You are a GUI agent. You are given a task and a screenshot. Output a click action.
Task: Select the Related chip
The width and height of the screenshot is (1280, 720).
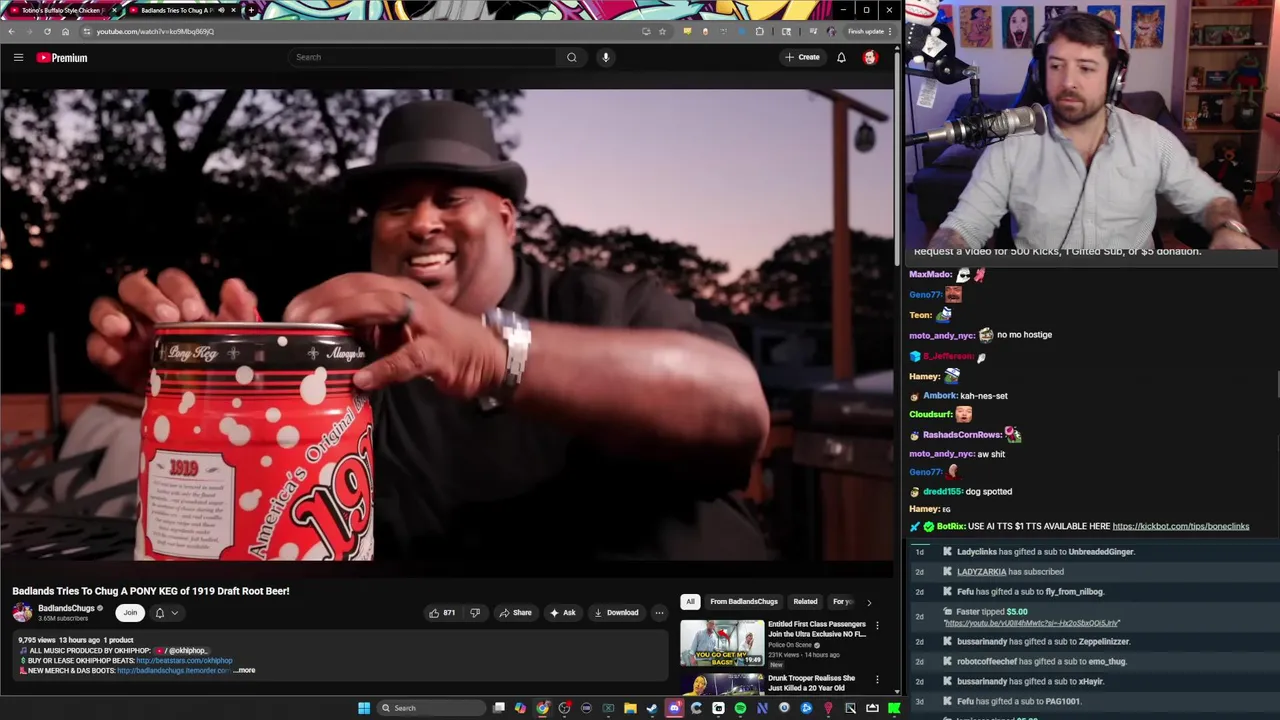pyautogui.click(x=805, y=601)
